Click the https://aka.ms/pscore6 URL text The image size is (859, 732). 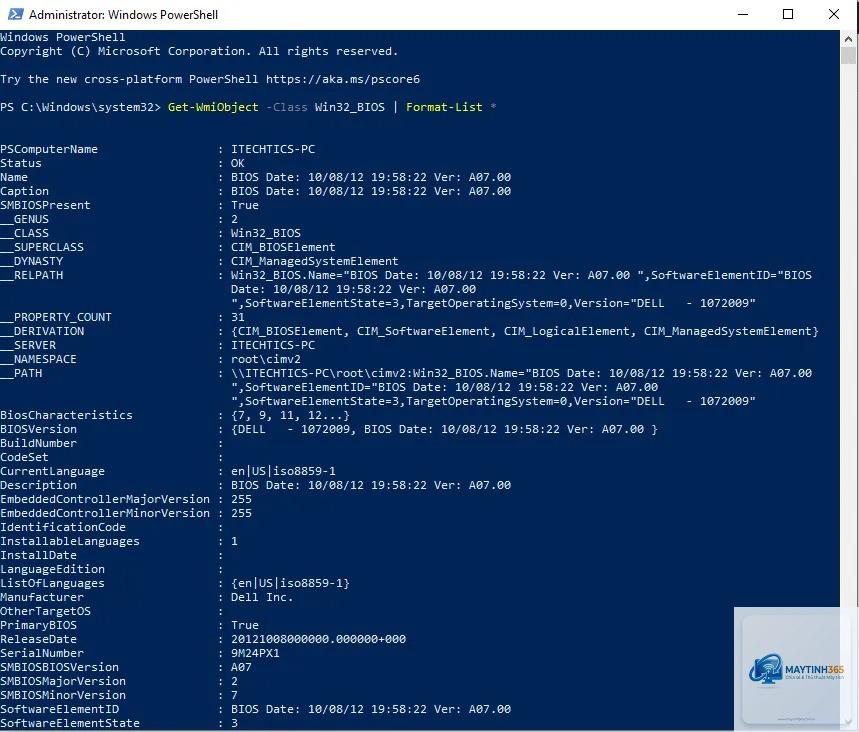(343, 79)
